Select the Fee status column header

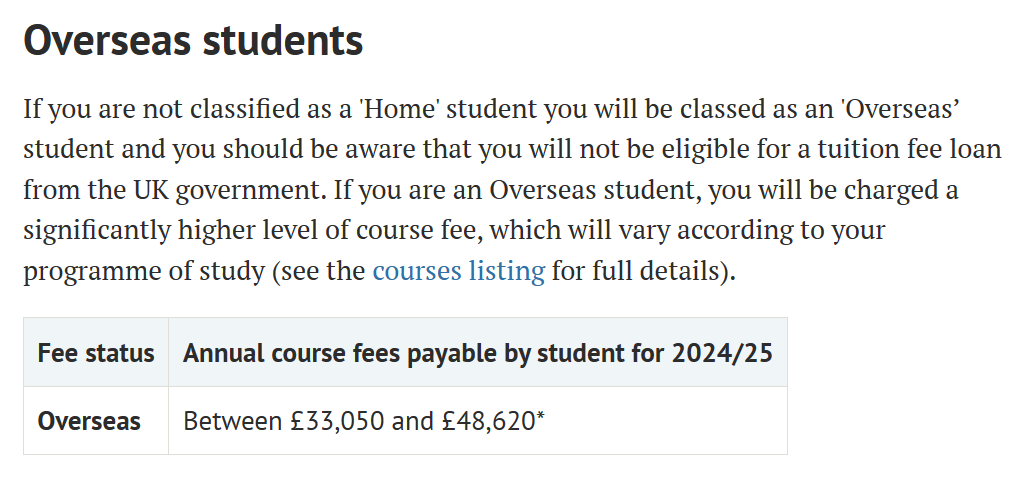pyautogui.click(x=96, y=353)
